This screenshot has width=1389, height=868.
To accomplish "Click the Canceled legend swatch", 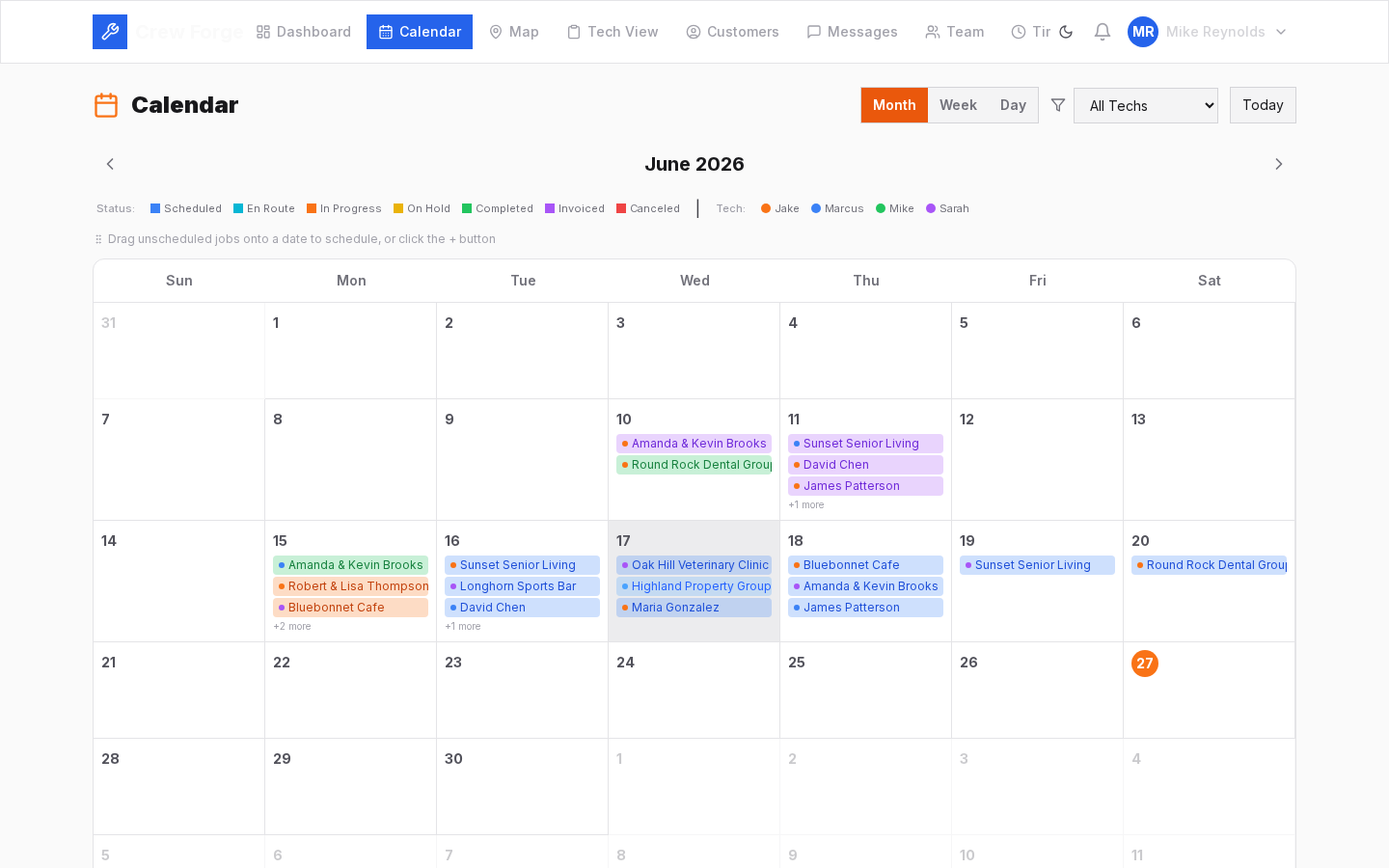I will [621, 208].
